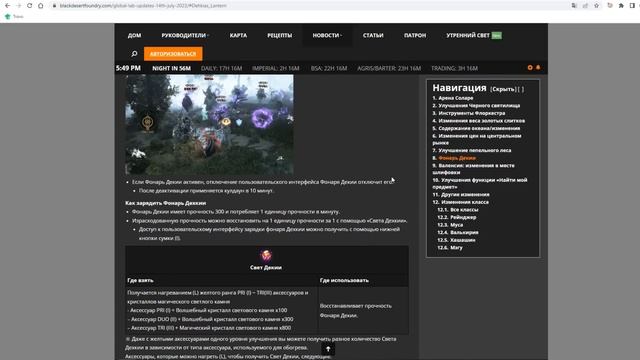Open the browser home page icon
The width and height of the screenshot is (640, 360).
(40, 6)
